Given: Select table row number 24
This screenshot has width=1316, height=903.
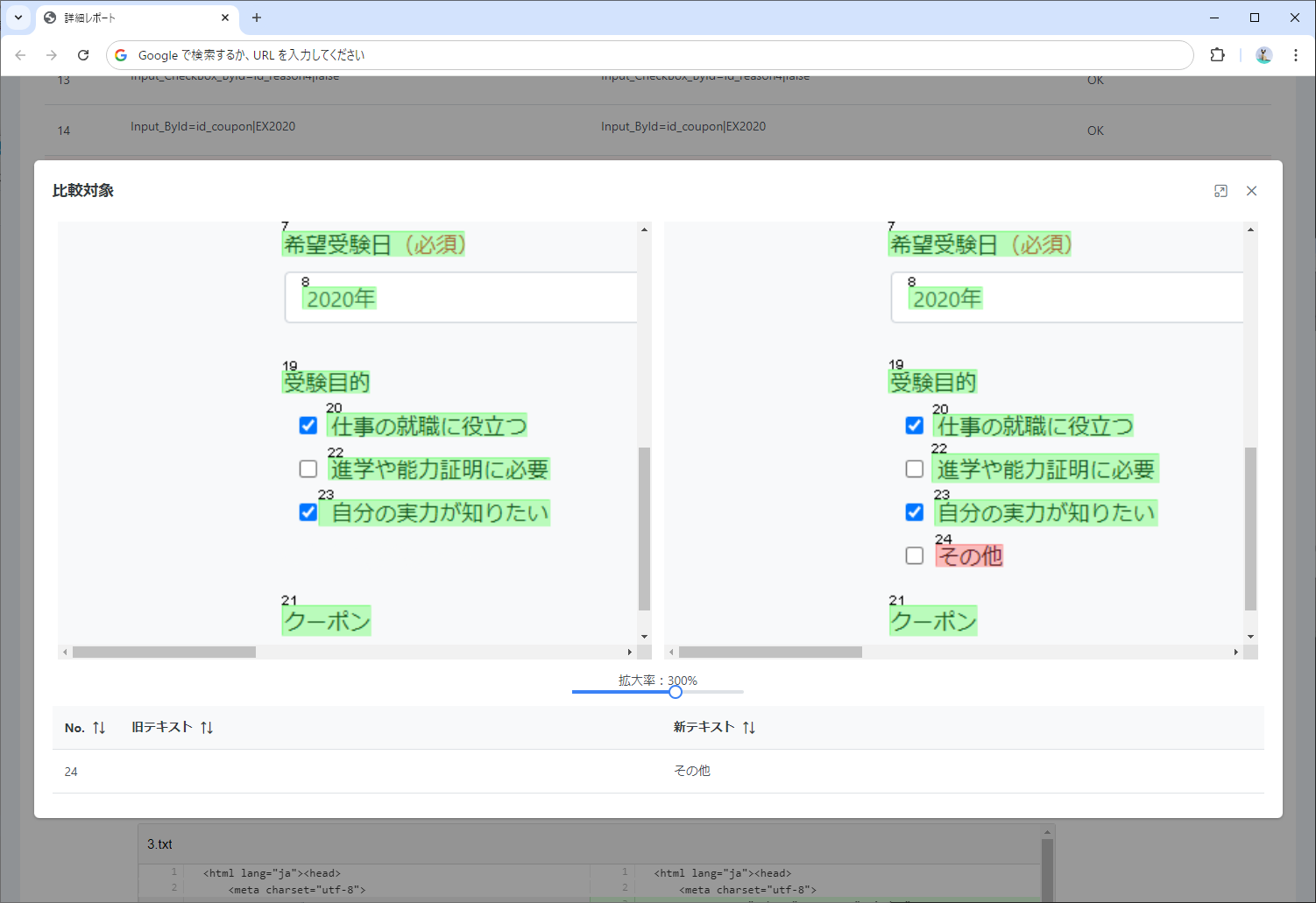Looking at the screenshot, I should (658, 772).
